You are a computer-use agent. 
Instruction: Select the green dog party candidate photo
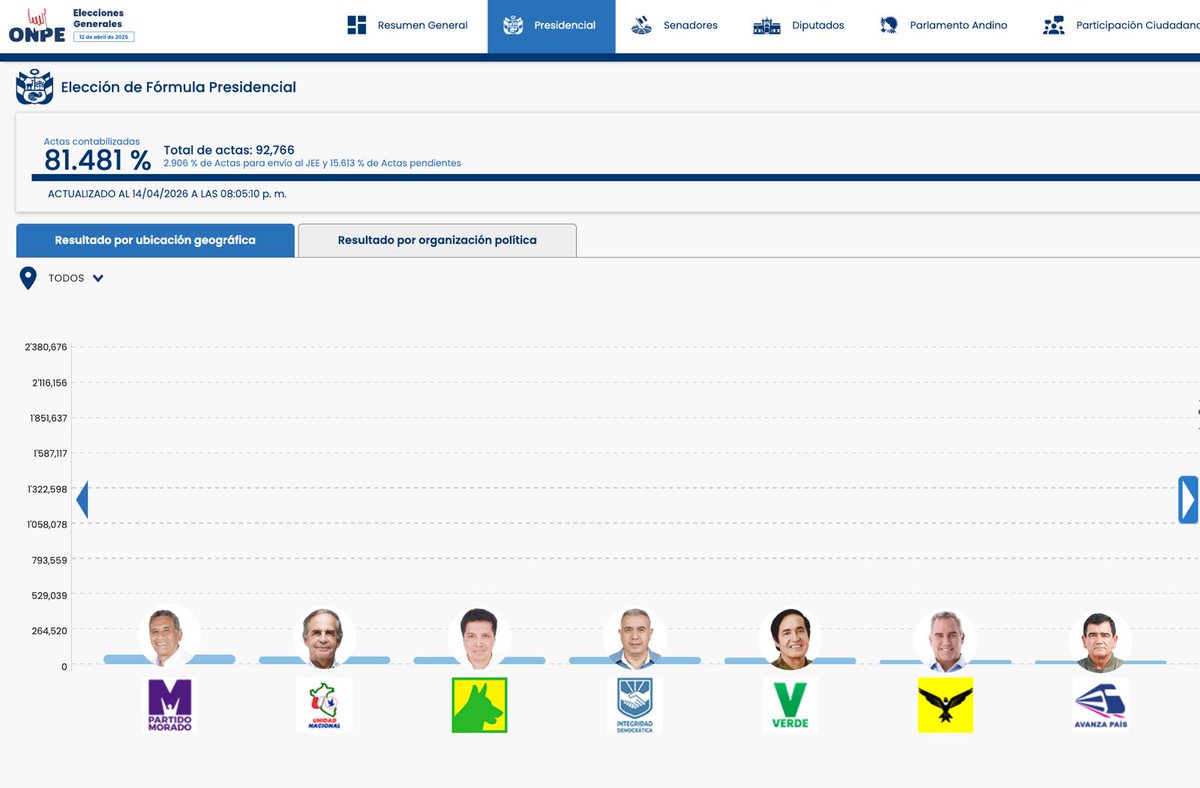point(479,638)
